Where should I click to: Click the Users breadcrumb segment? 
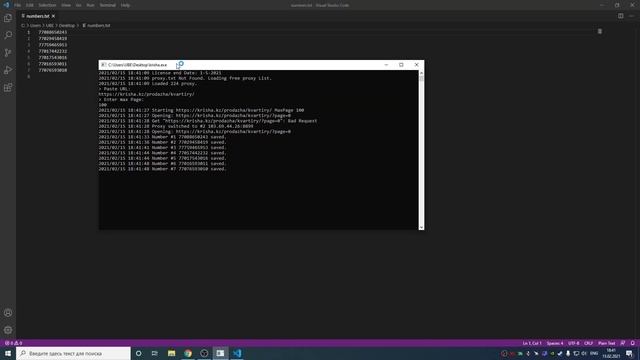tap(36, 25)
